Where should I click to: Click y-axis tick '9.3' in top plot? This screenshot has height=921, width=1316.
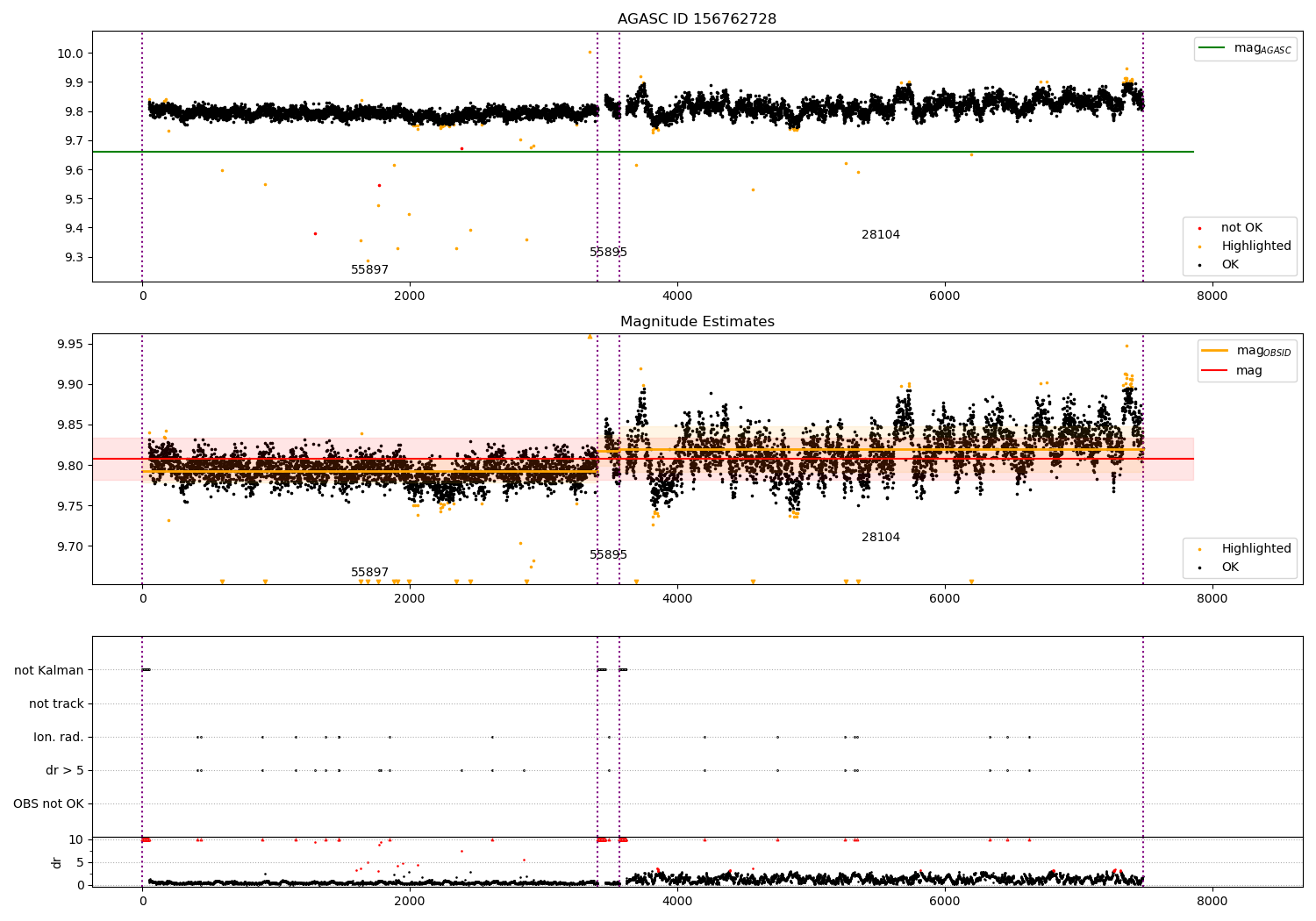coord(74,258)
